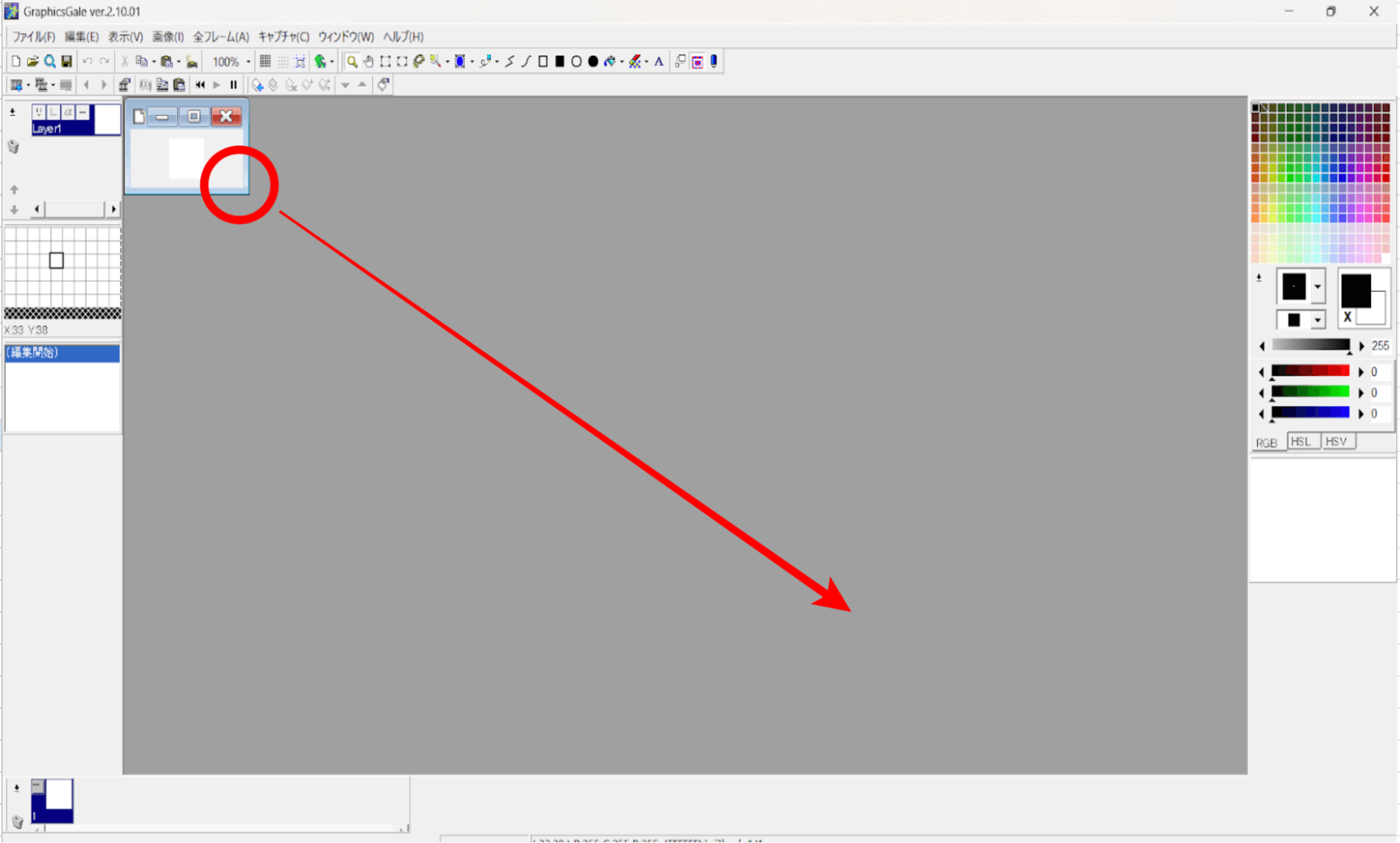The height and width of the screenshot is (843, 1400).
Task: Pick the hollow ellipse tool
Action: pyautogui.click(x=576, y=62)
